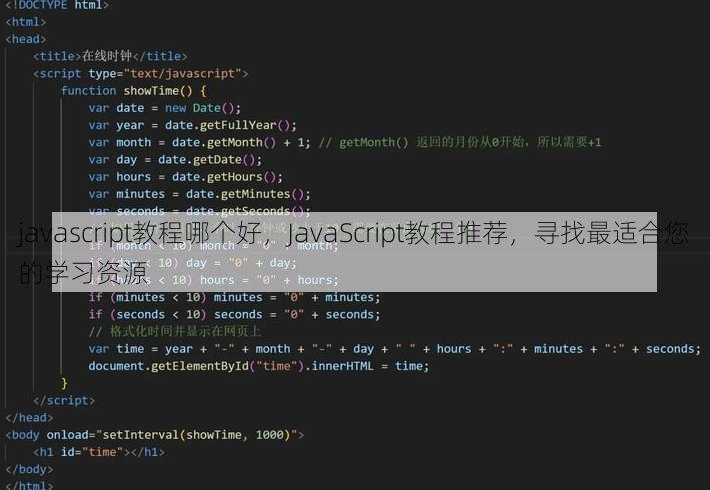This screenshot has width=710, height=490.
Task: Click the opening head tag
Action: pyautogui.click(x=26, y=39)
